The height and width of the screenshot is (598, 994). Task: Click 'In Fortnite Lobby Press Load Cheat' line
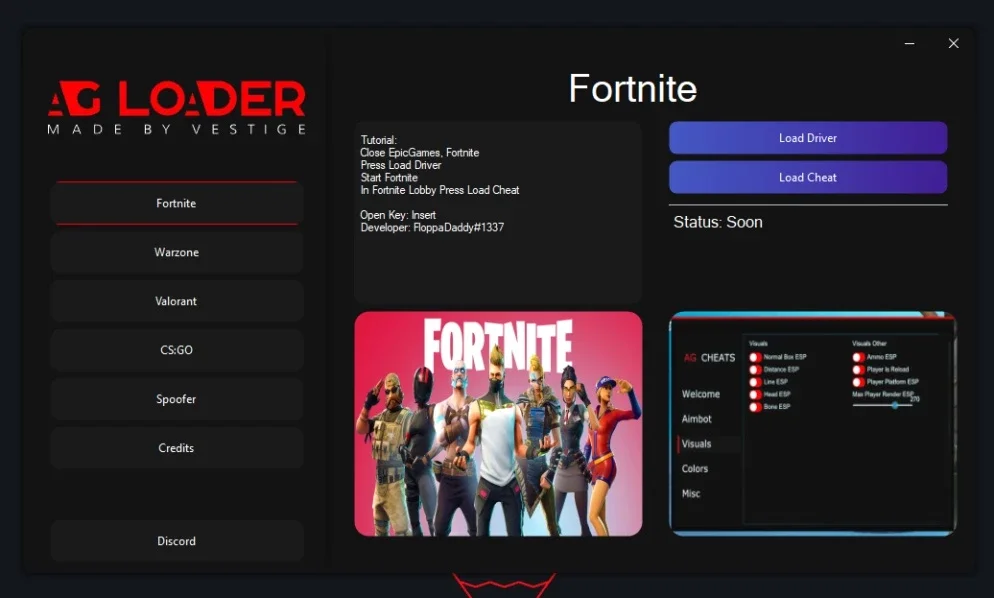click(x=440, y=190)
